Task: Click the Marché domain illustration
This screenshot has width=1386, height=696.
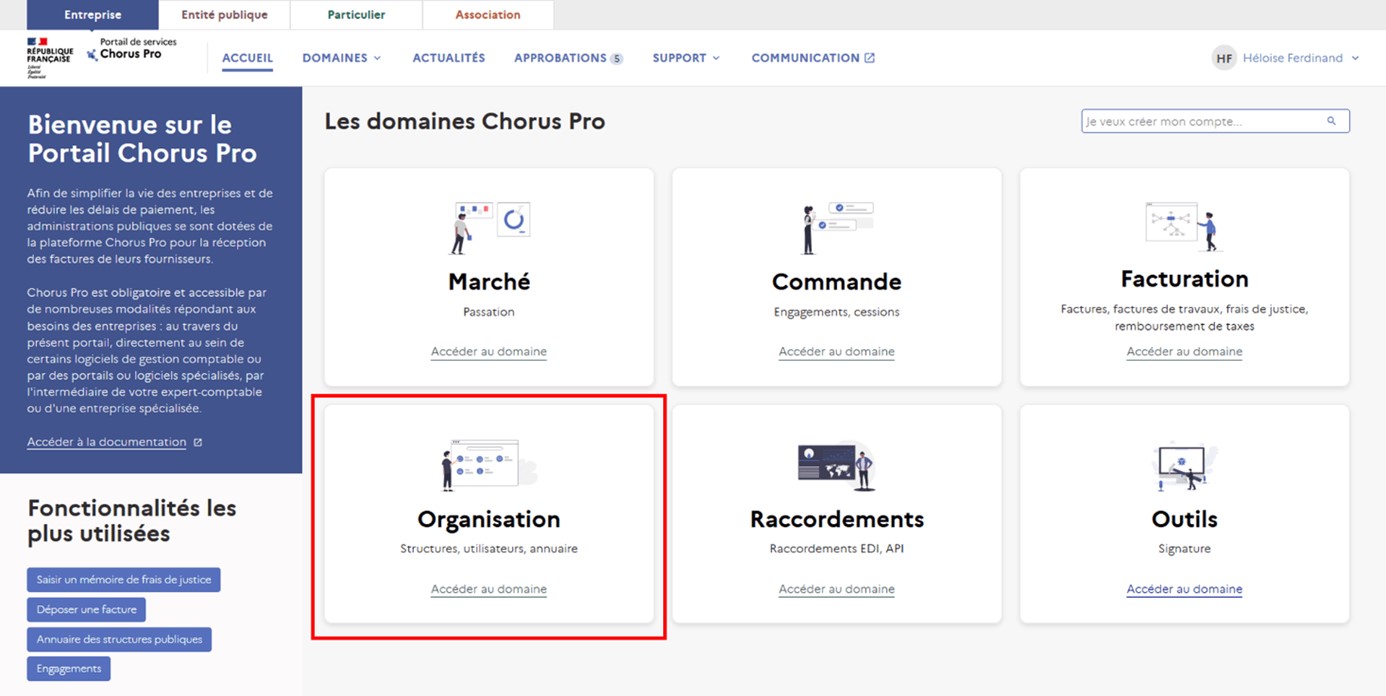Action: 489,227
